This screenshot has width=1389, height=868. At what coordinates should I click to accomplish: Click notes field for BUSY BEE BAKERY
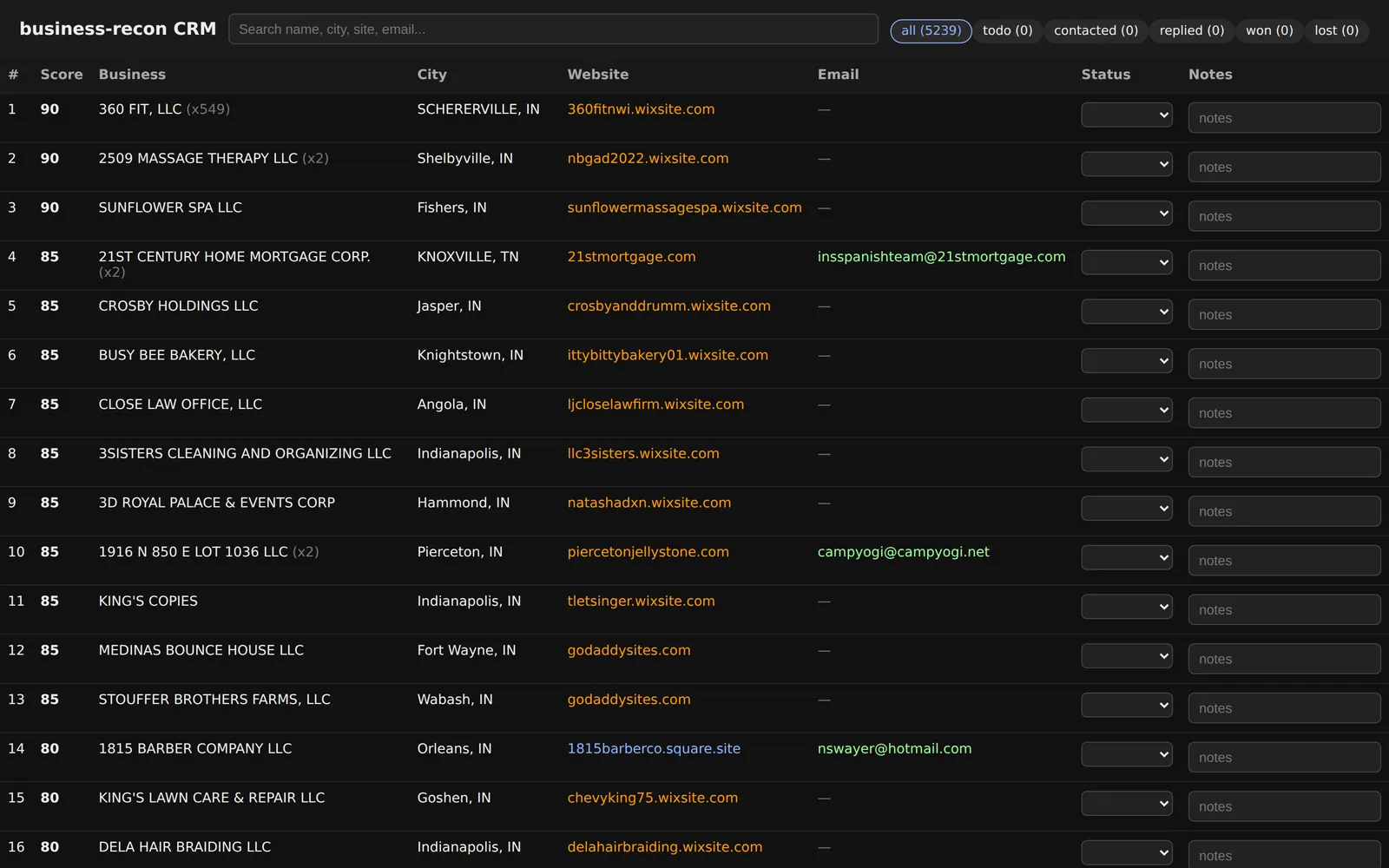(1284, 364)
